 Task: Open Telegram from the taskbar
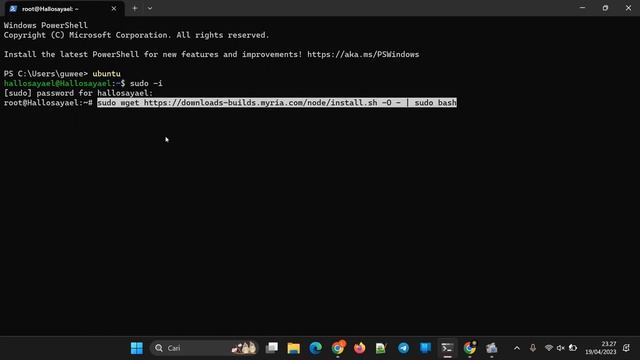pos(403,348)
